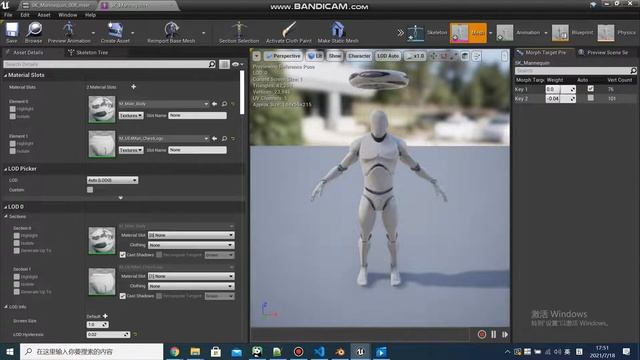Browse to Element 1 material in content browser
This screenshot has width=640, height=360.
(224, 139)
